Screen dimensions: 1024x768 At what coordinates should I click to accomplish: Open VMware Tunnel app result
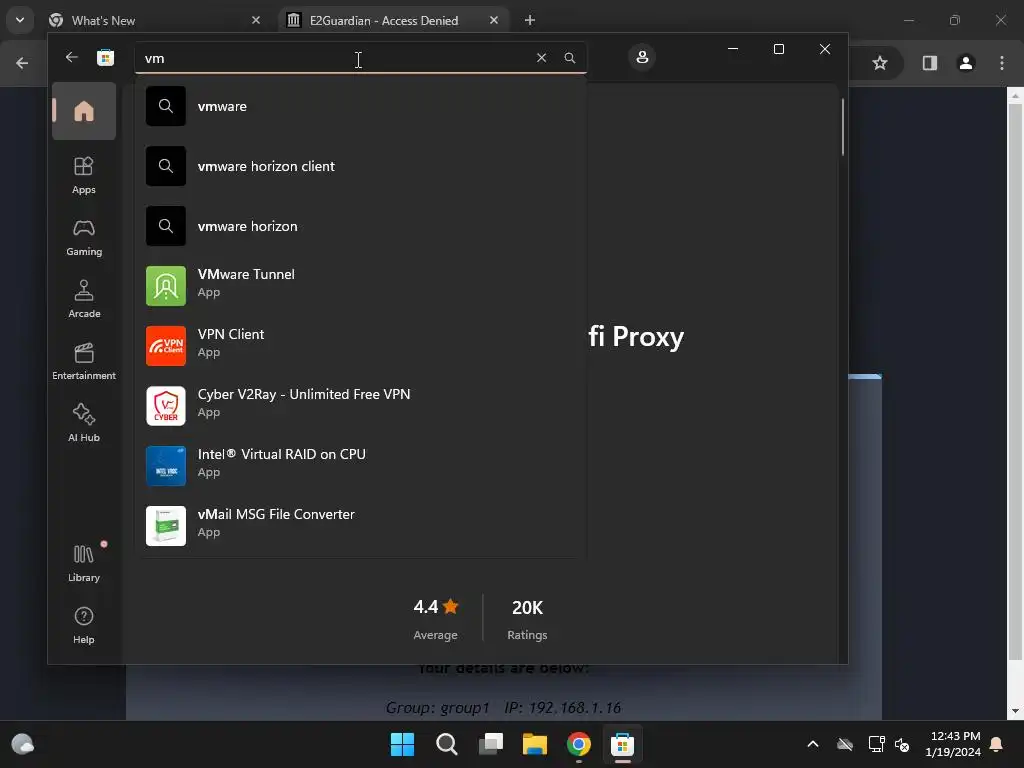click(360, 286)
